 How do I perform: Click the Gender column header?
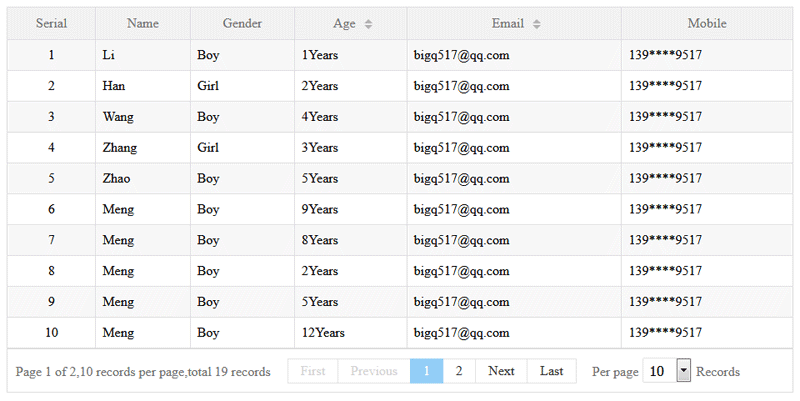(x=243, y=24)
